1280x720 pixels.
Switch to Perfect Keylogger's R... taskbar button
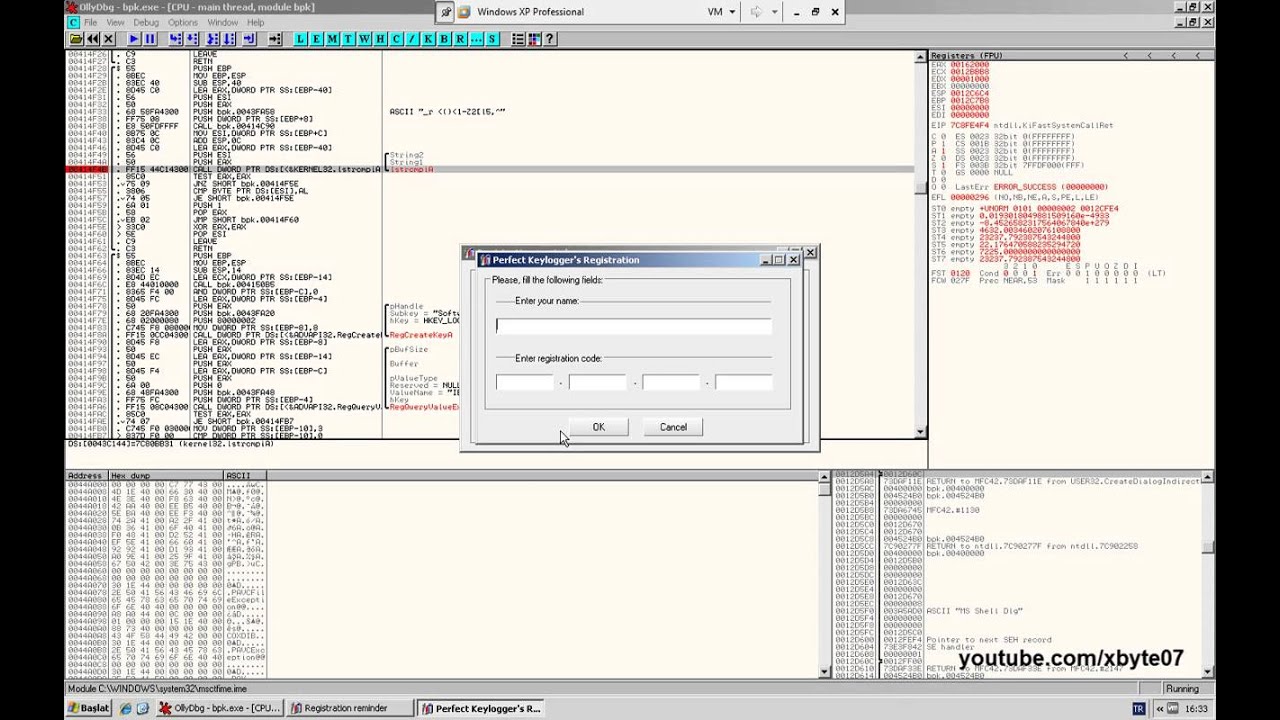pos(482,708)
